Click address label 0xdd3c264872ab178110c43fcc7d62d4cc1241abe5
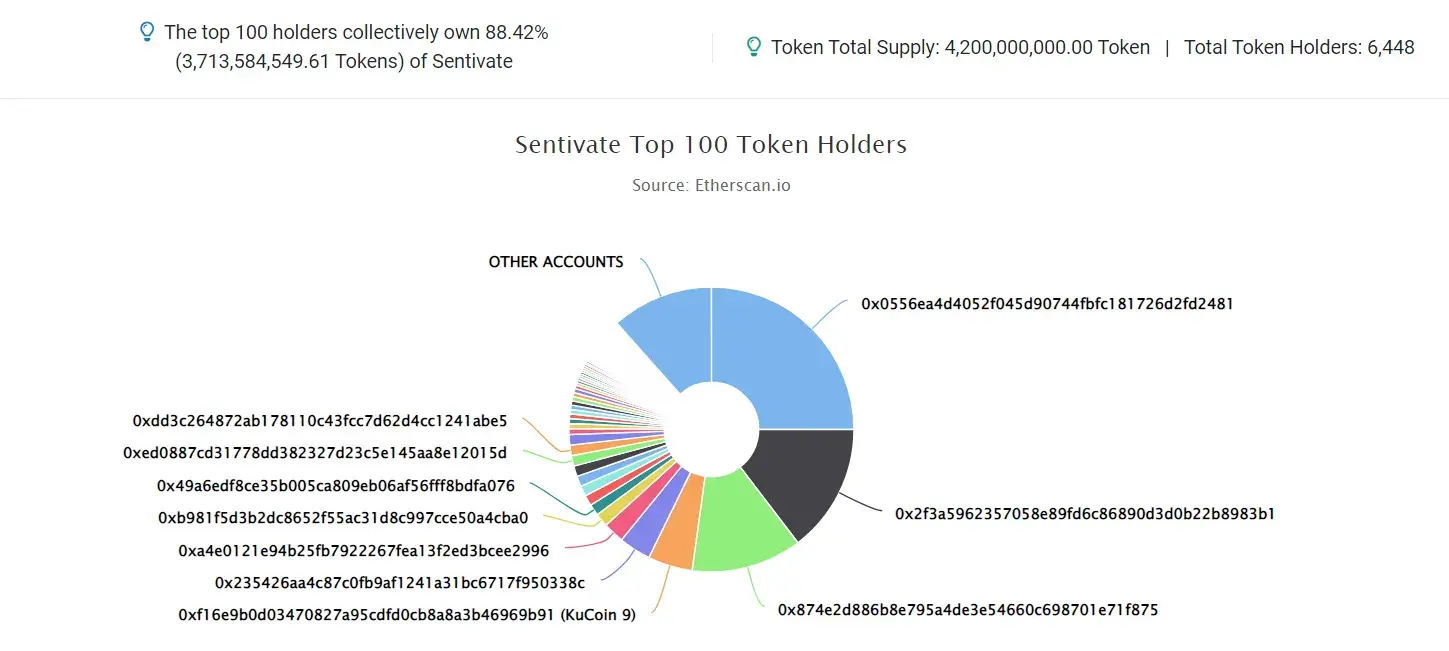Image resolution: width=1449 pixels, height=651 pixels. (319, 421)
